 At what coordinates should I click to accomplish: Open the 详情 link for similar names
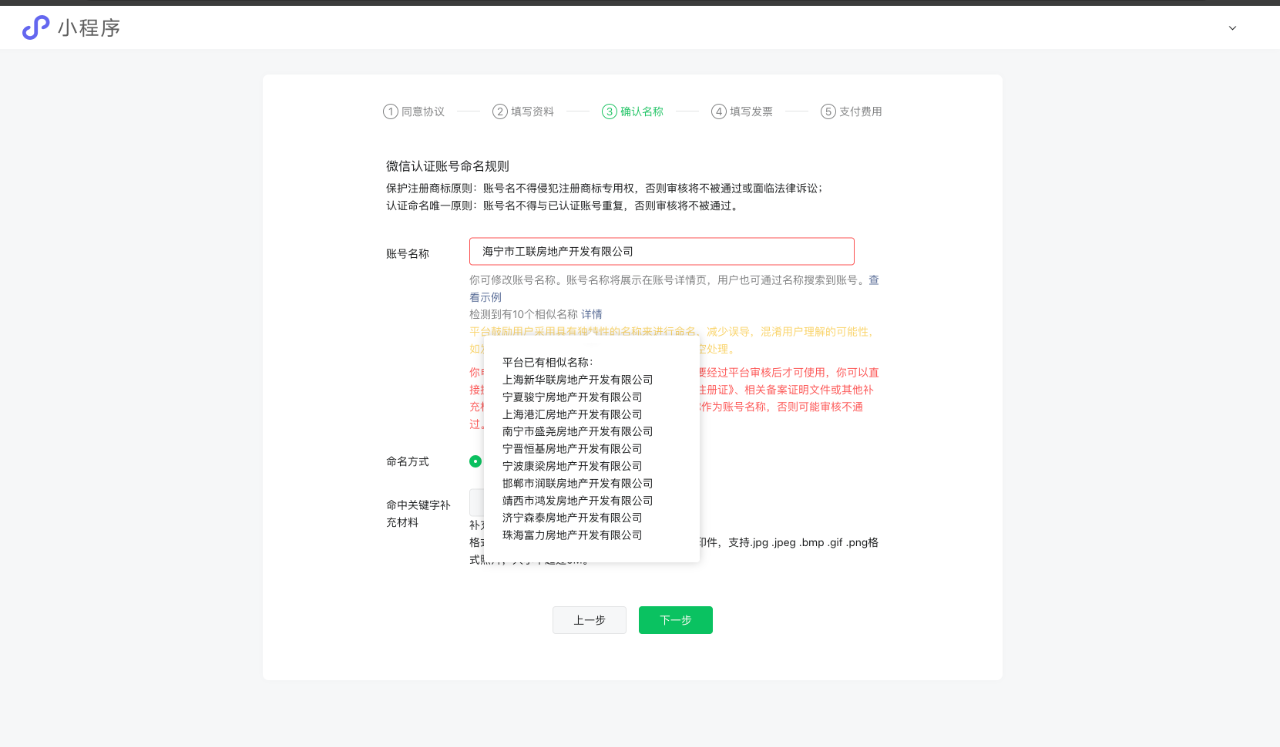(x=592, y=314)
